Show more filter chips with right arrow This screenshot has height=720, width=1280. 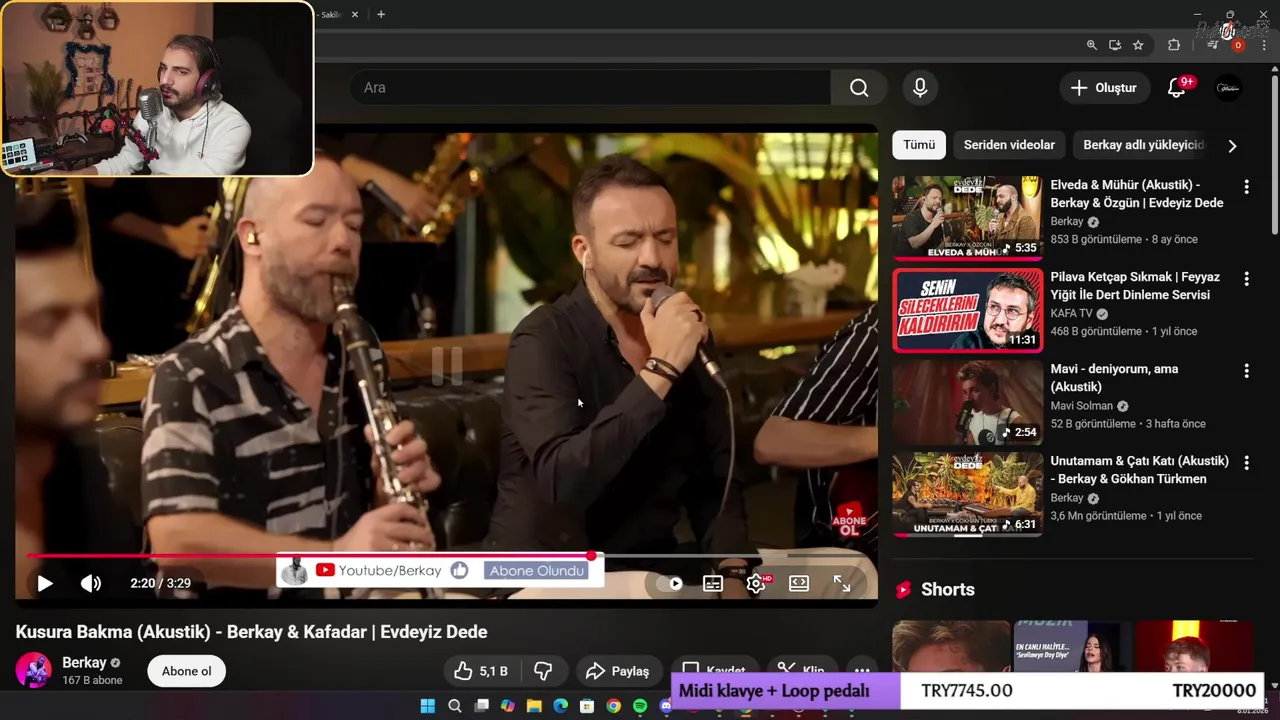coord(1232,146)
